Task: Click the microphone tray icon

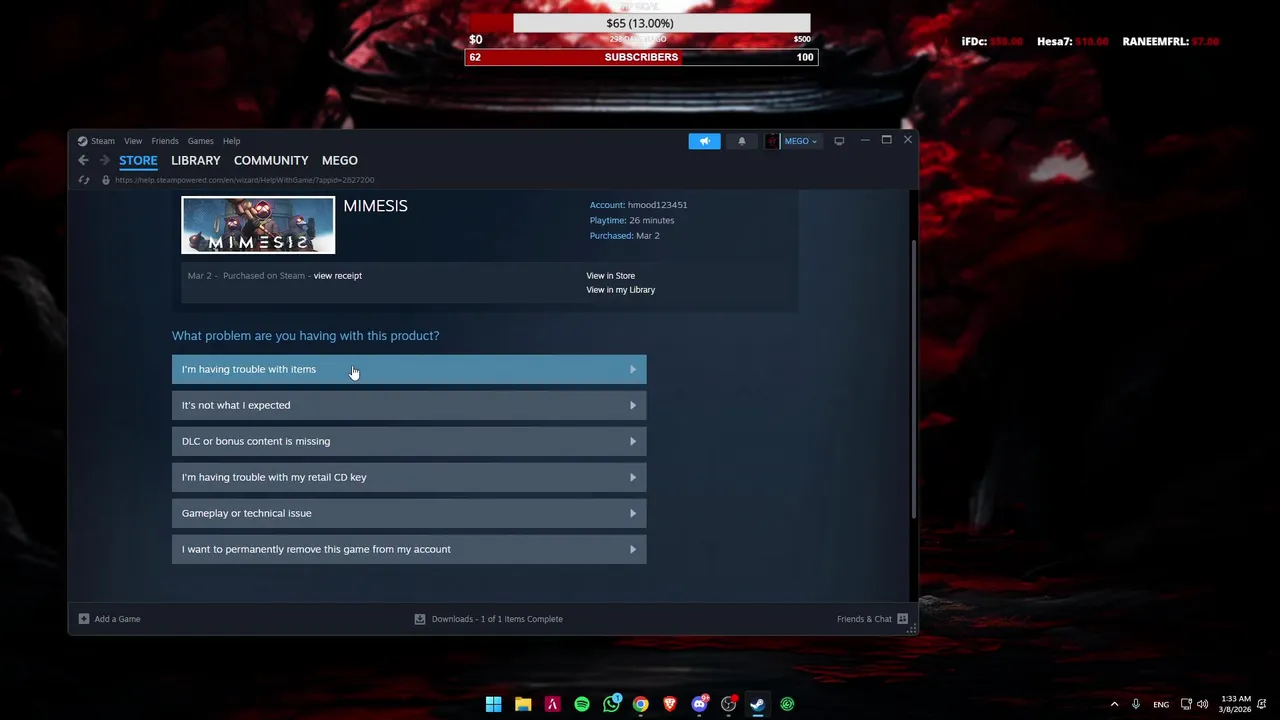Action: click(x=1136, y=704)
